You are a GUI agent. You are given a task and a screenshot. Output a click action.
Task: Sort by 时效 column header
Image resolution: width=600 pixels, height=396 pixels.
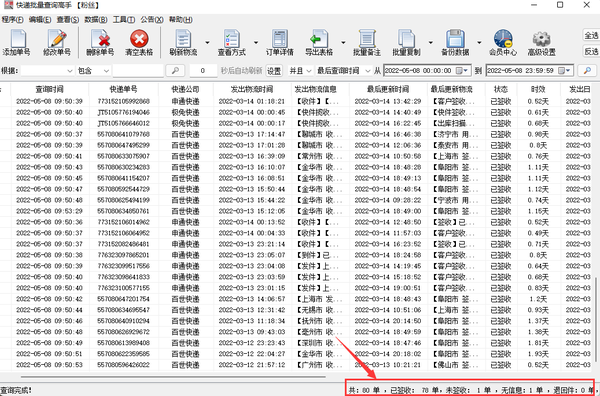coord(538,89)
